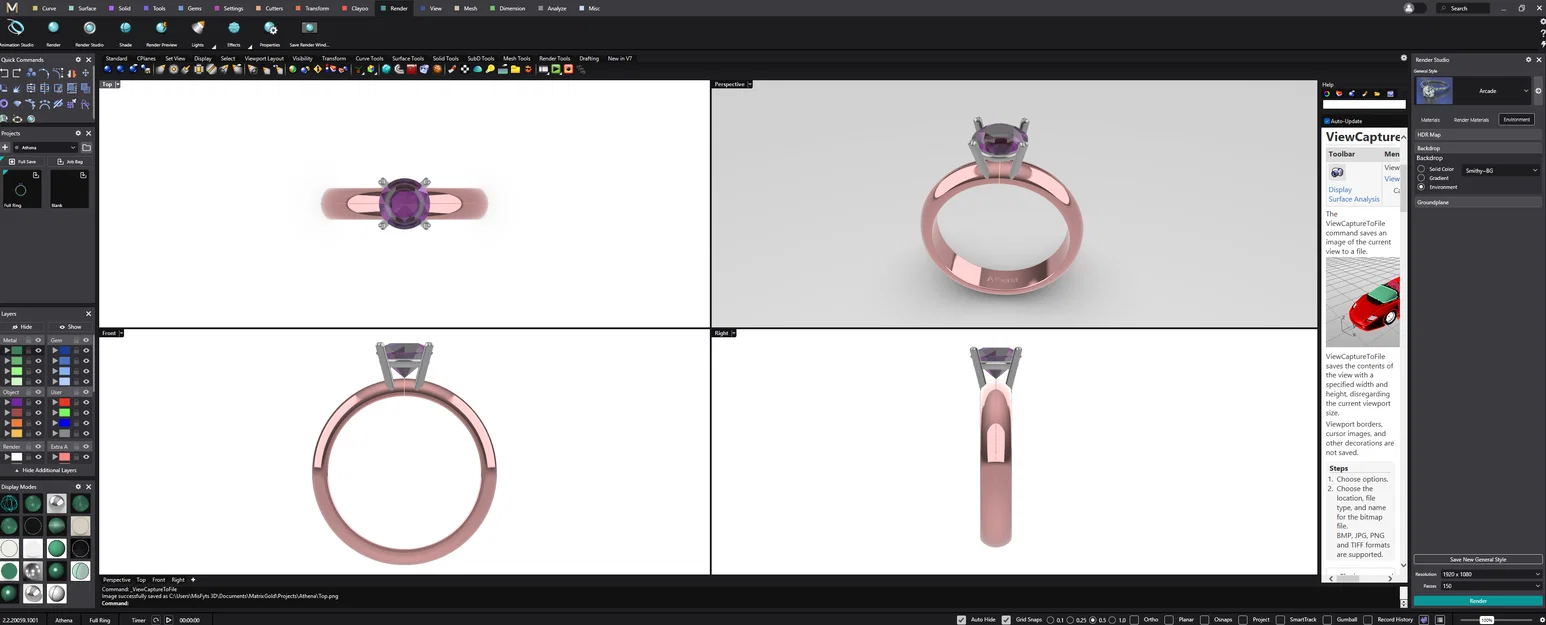Select the Solid Color backdrop option
The height and width of the screenshot is (625, 1546).
[1421, 170]
